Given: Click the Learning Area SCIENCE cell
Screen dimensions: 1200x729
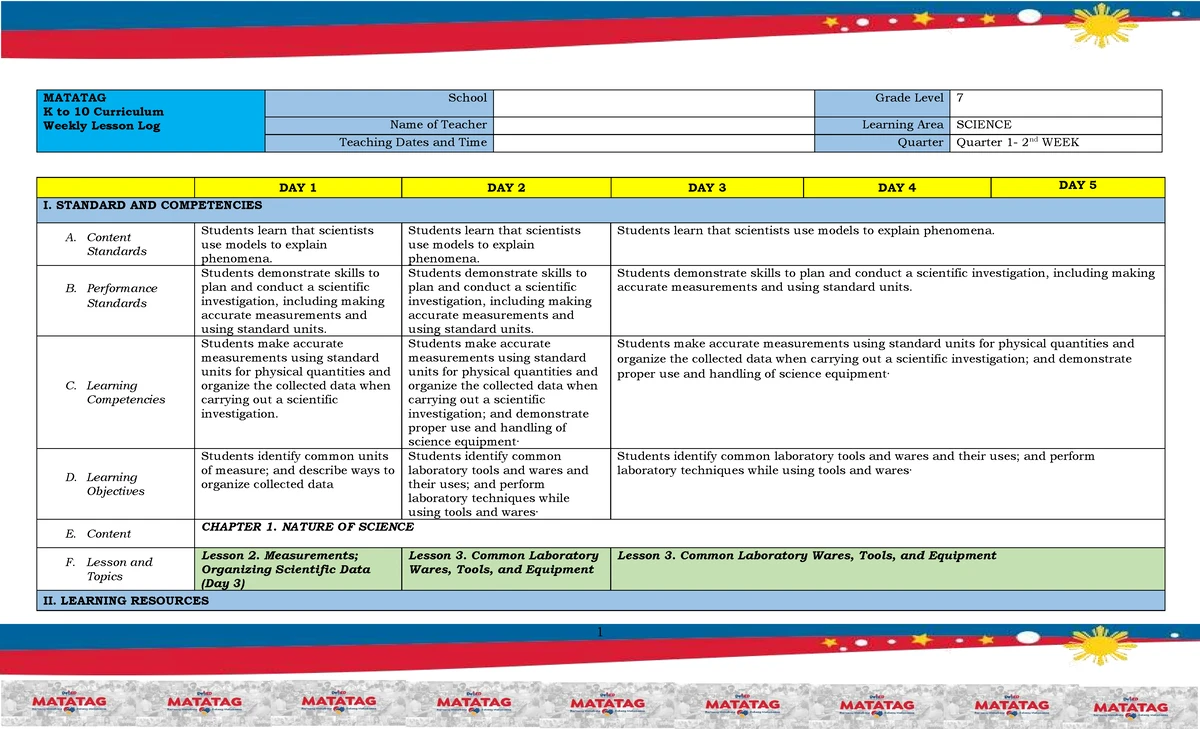Looking at the screenshot, I should (1056, 125).
